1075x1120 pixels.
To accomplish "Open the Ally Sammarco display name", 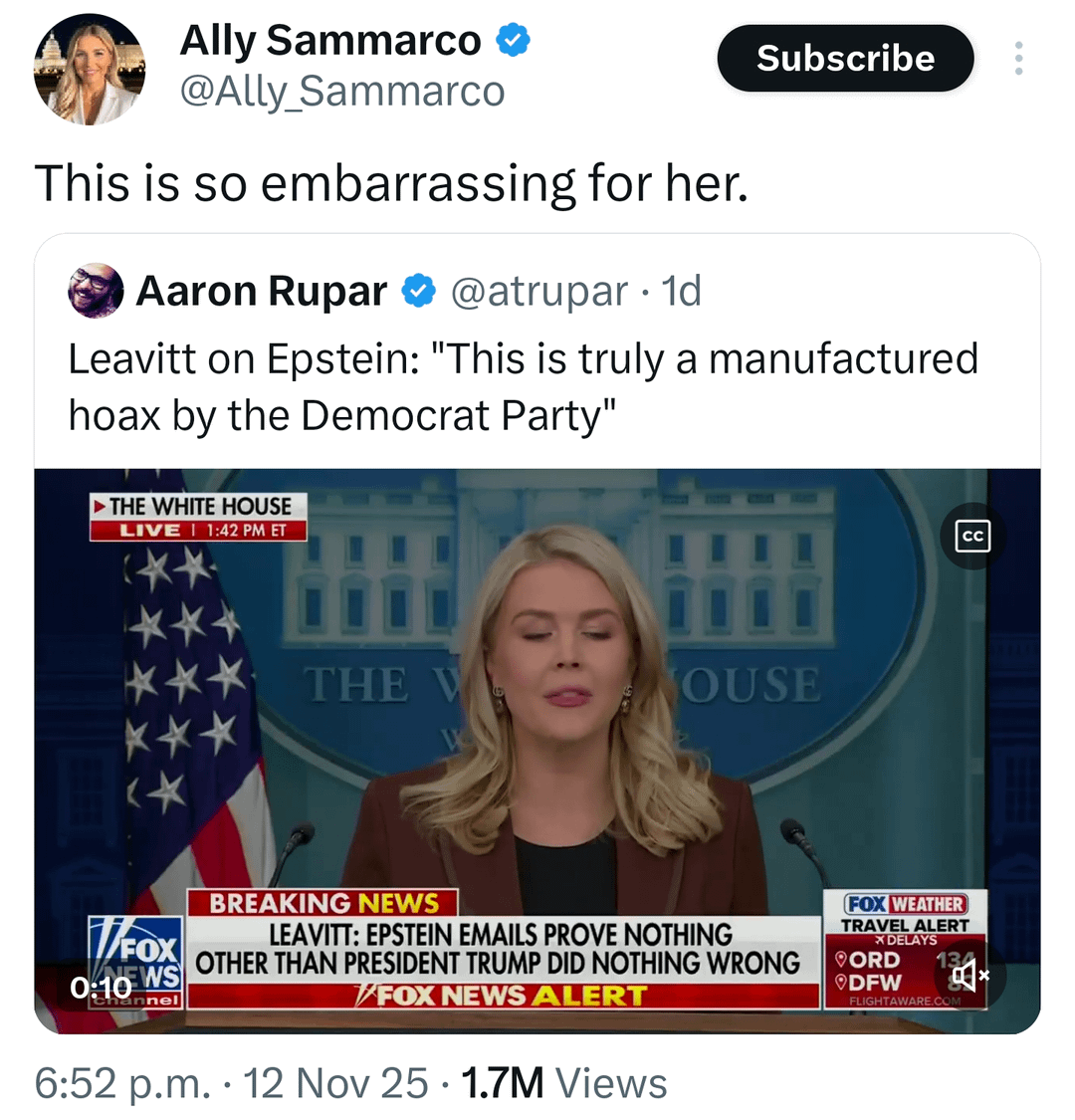I will 329,41.
